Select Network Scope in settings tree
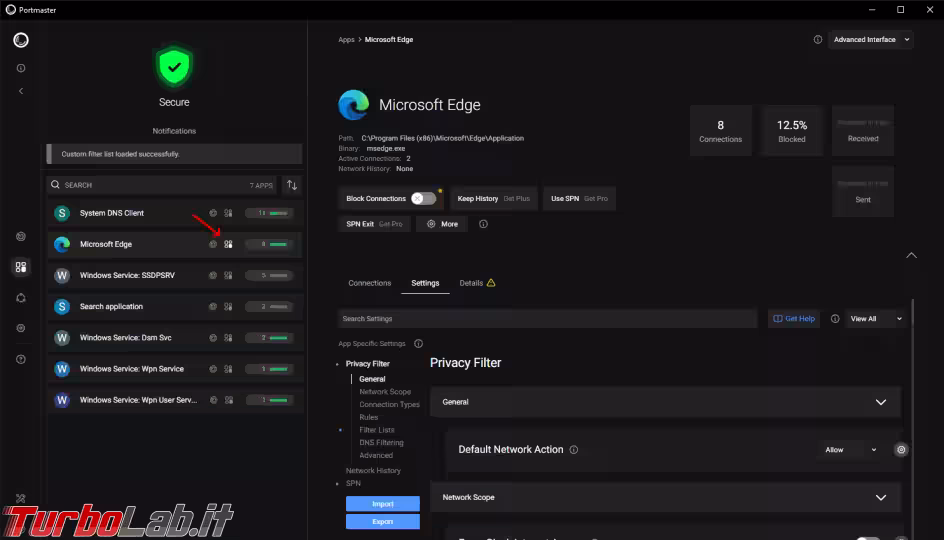This screenshot has height=540, width=944. 385,392
